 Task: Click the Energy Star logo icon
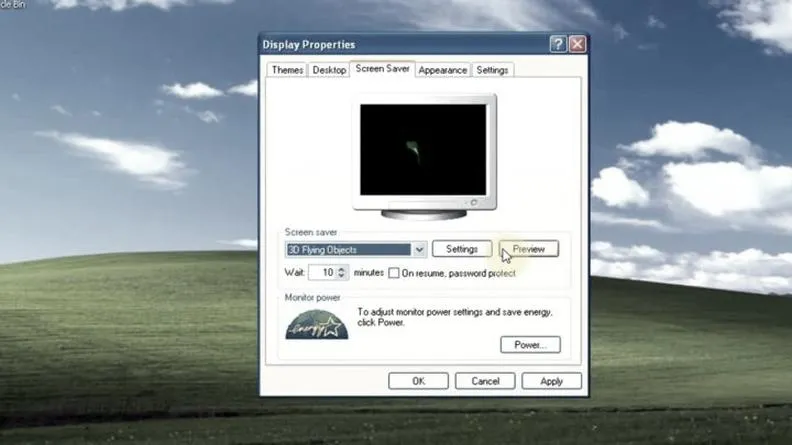[x=317, y=325]
